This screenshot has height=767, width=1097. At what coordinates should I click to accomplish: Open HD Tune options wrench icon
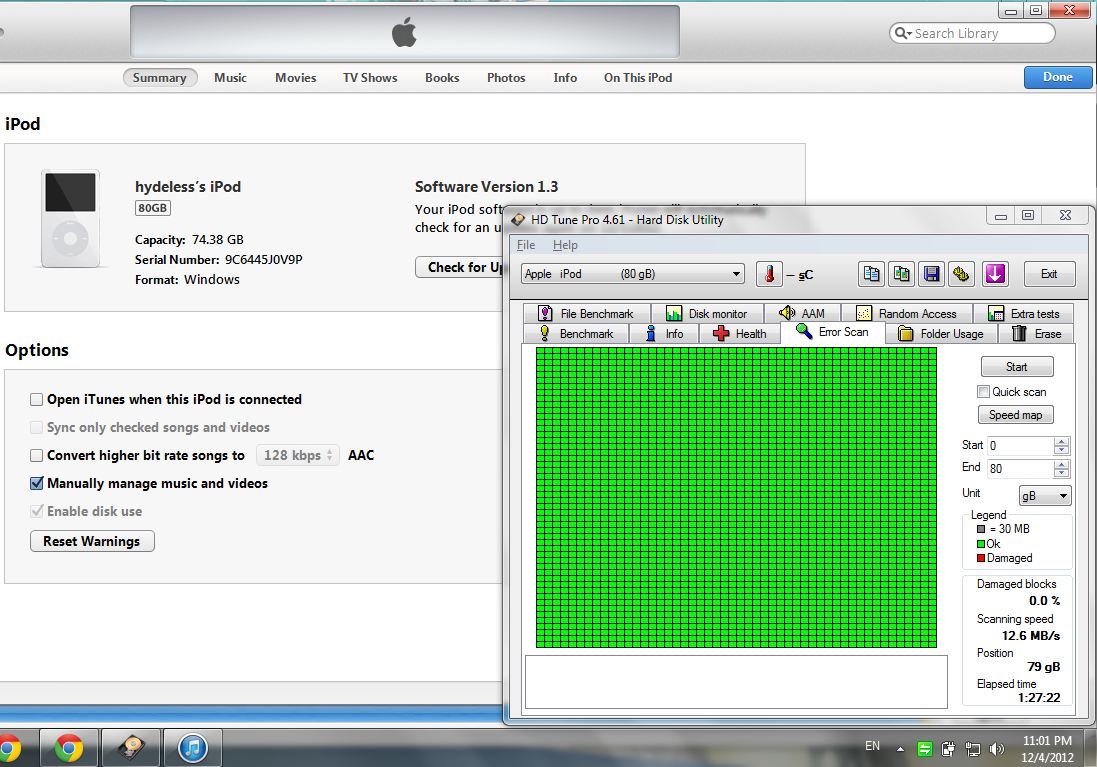961,274
